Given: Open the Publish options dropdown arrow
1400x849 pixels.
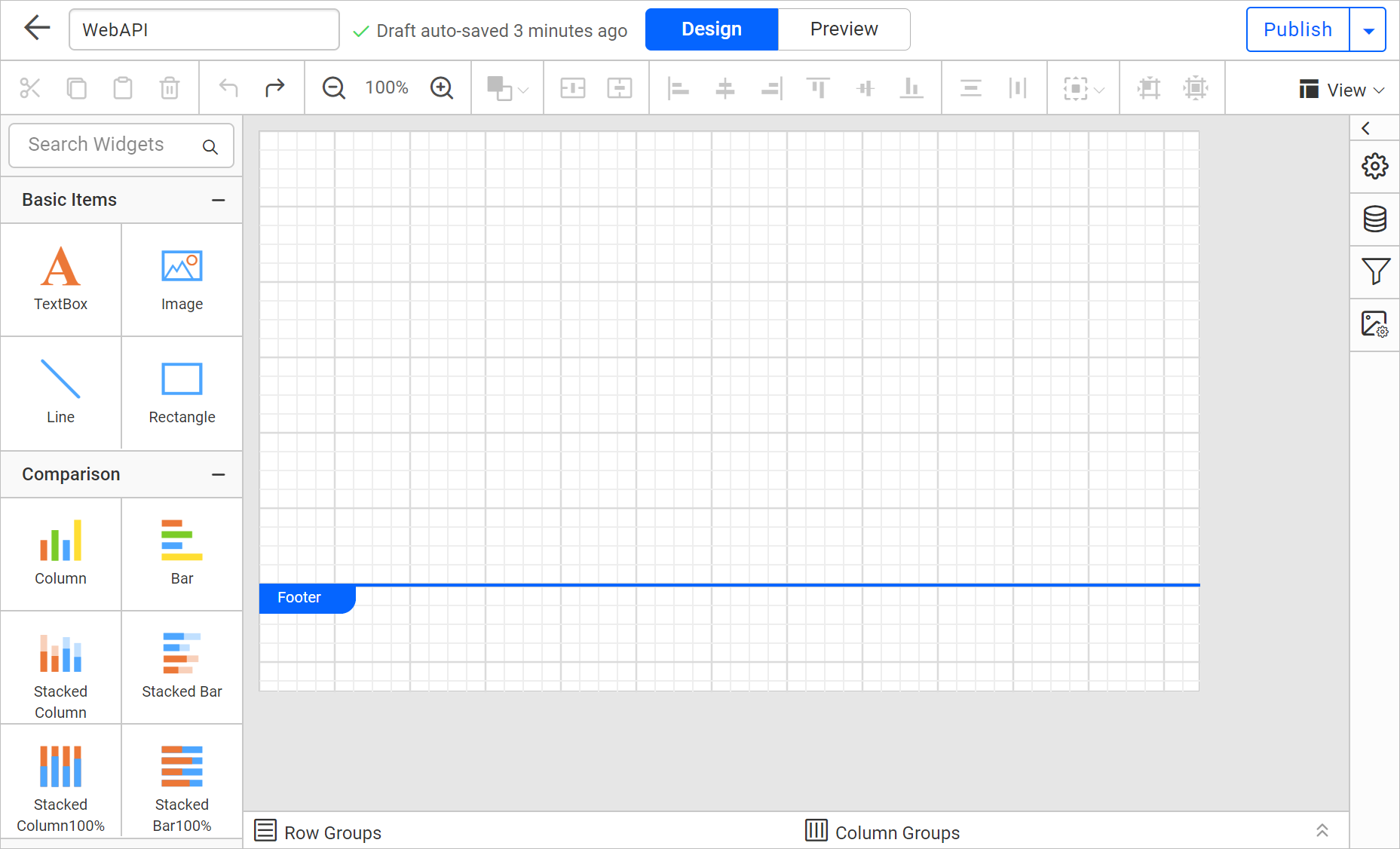Looking at the screenshot, I should pyautogui.click(x=1368, y=29).
